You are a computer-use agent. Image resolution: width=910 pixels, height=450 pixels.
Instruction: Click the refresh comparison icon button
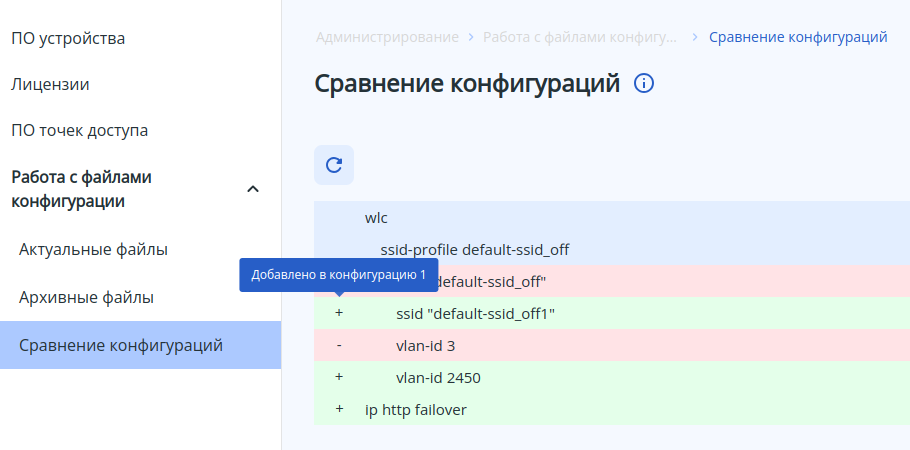pos(334,165)
